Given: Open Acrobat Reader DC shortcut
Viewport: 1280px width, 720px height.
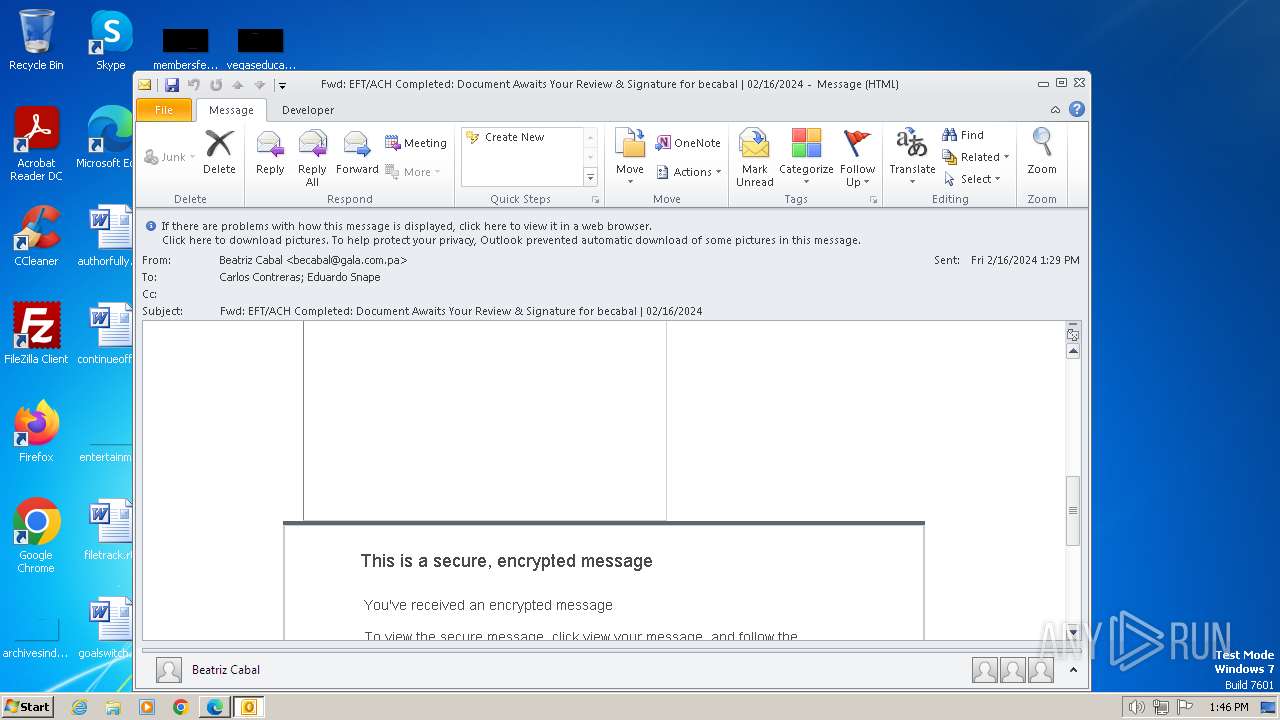Looking at the screenshot, I should coord(36,144).
